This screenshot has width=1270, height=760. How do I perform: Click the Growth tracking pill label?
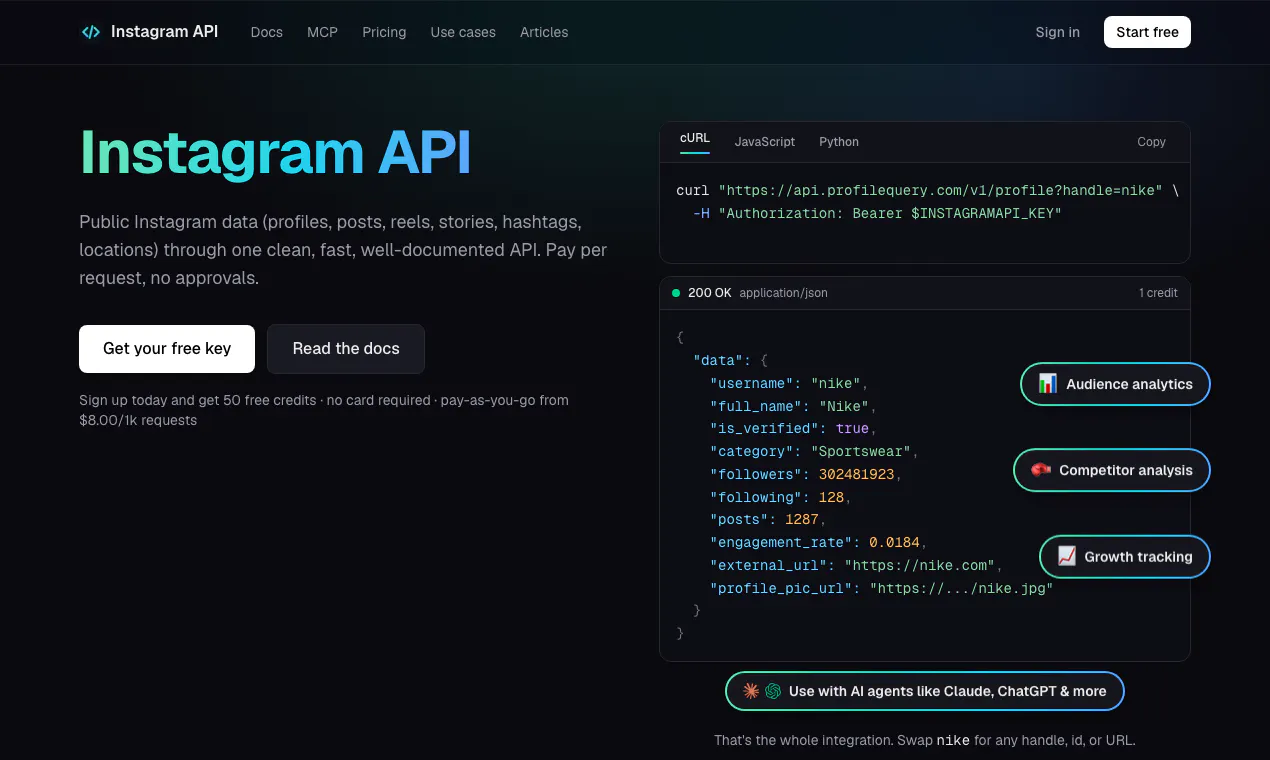pos(1138,557)
